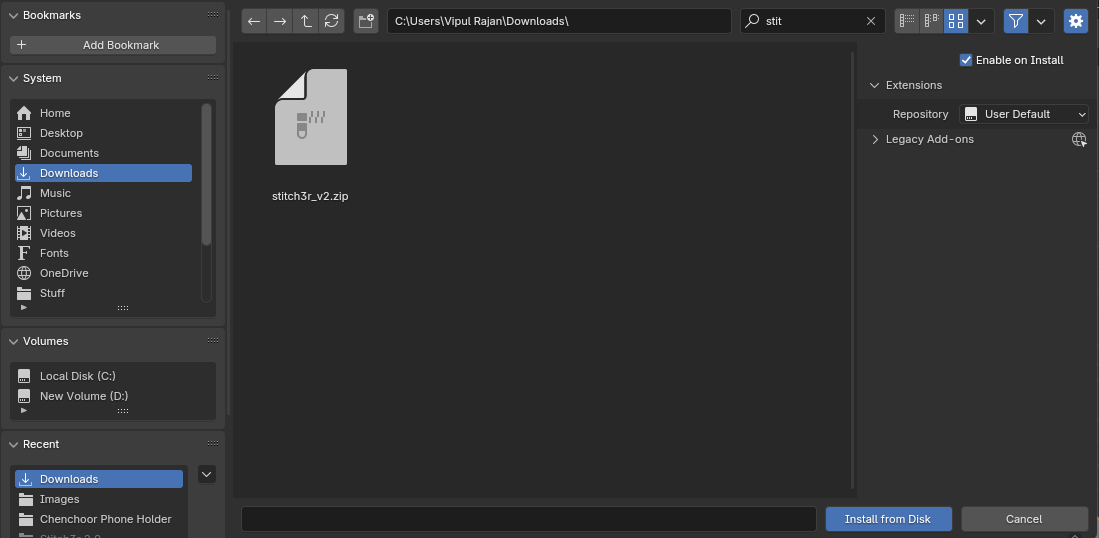1099x538 pixels.
Task: Click the Install from Disk button
Action: pyautogui.click(x=887, y=519)
